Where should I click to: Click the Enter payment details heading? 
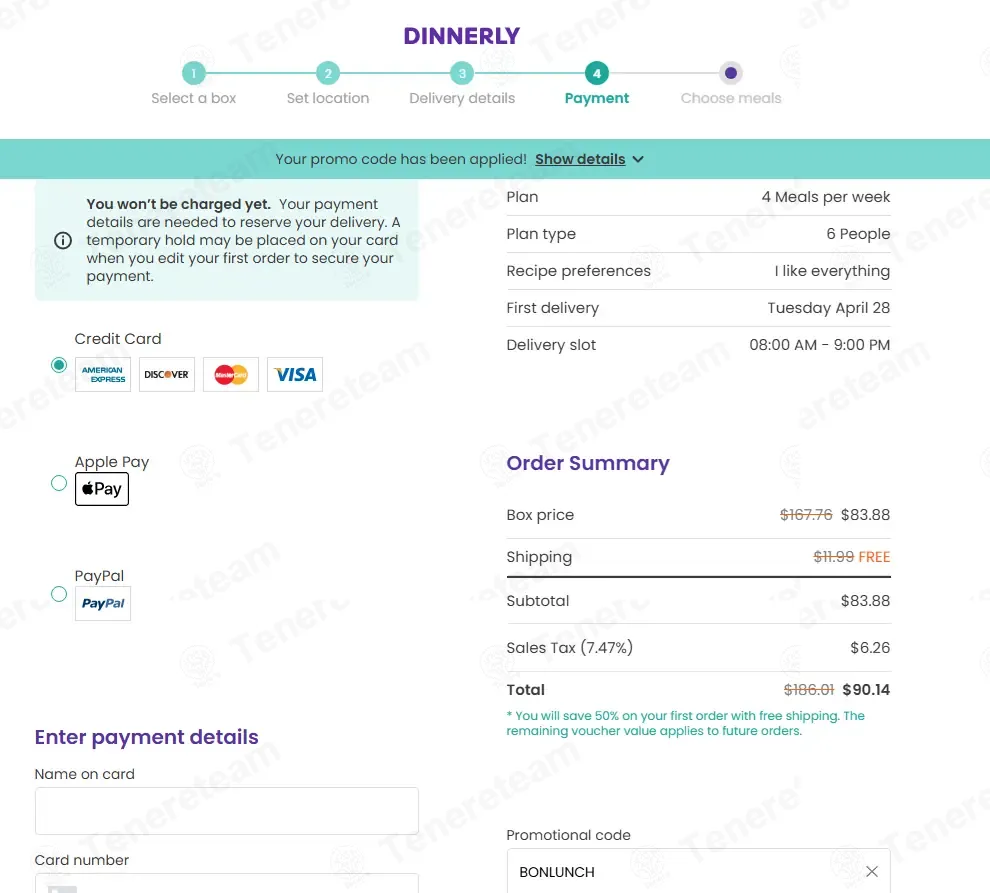[146, 738]
